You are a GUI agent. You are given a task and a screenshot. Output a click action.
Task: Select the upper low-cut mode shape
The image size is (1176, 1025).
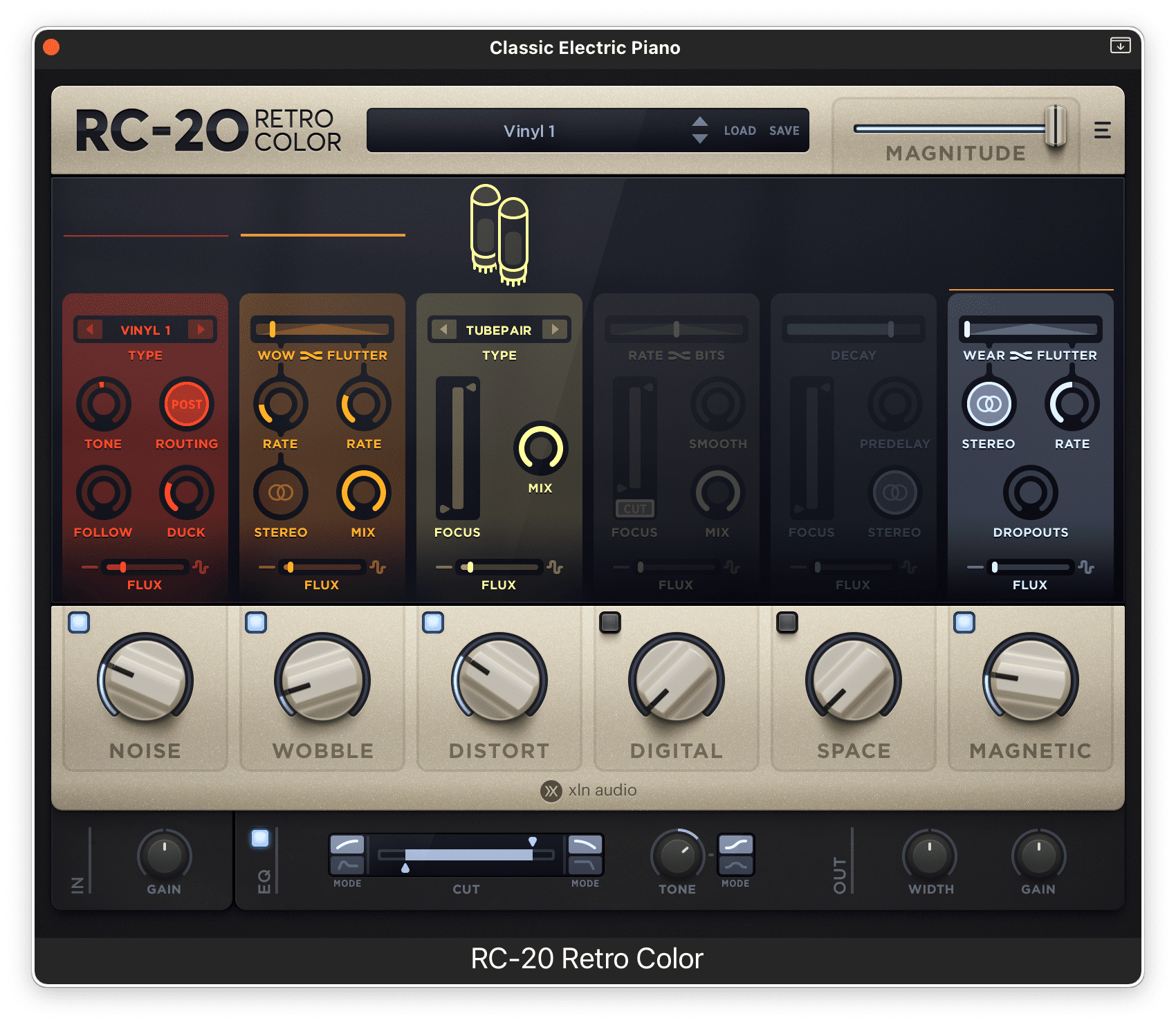347,844
